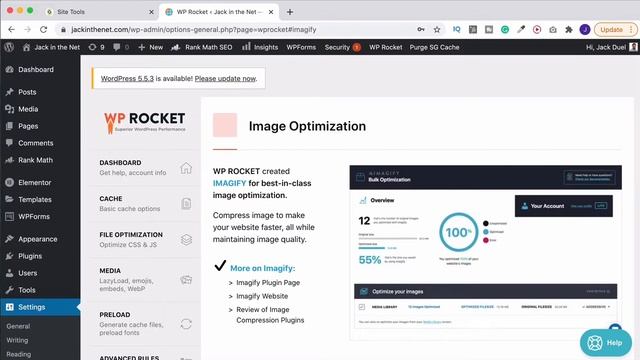Open Security admin bar item
640x360 pixels.
click(342, 47)
